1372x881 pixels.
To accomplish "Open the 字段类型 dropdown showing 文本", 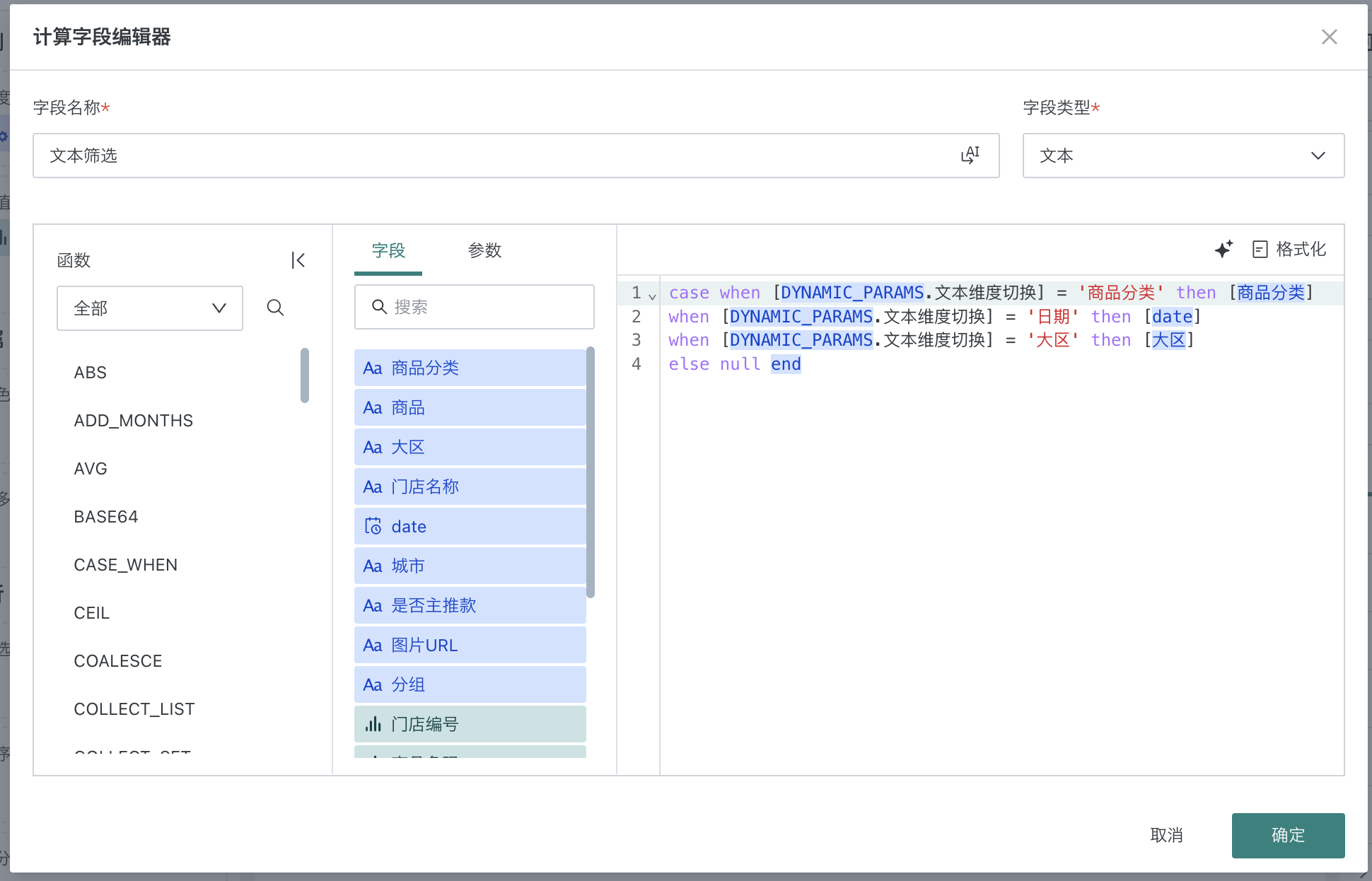I will tap(1183, 156).
